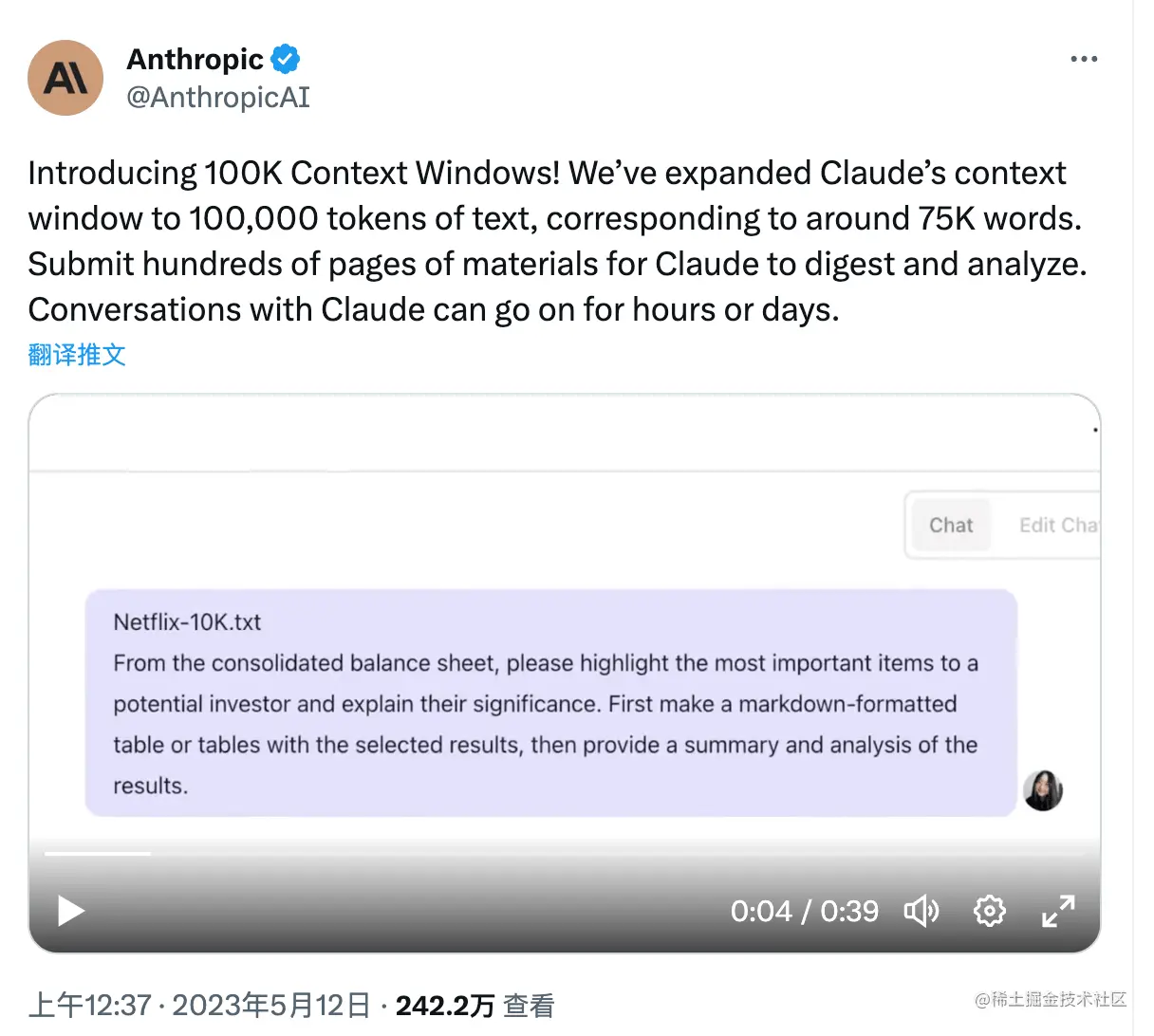Open video quality settings gear

(990, 912)
